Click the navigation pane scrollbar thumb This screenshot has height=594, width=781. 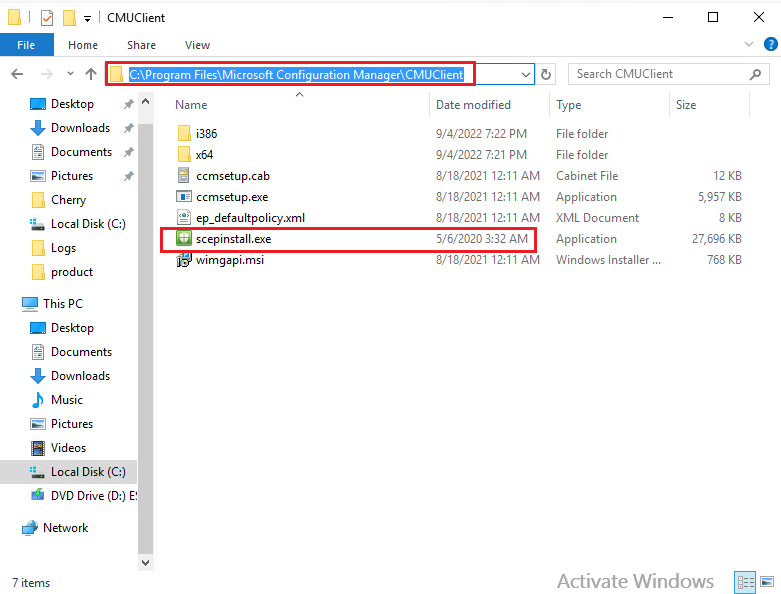click(x=145, y=339)
